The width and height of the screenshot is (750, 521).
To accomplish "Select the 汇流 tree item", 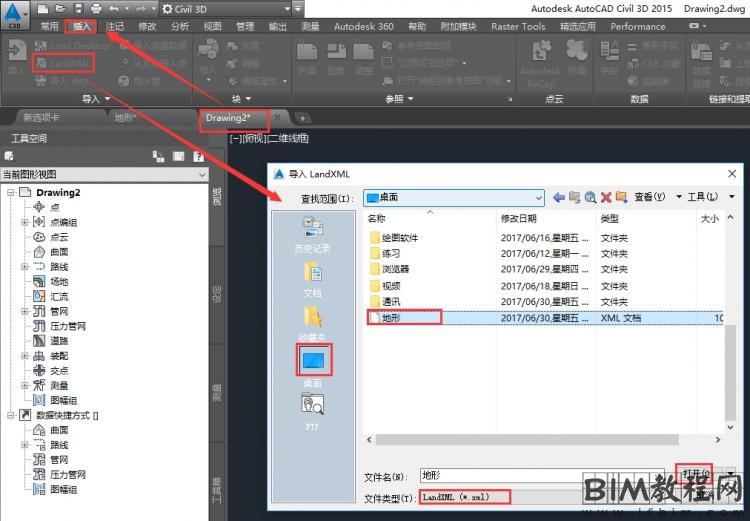I will (x=59, y=296).
